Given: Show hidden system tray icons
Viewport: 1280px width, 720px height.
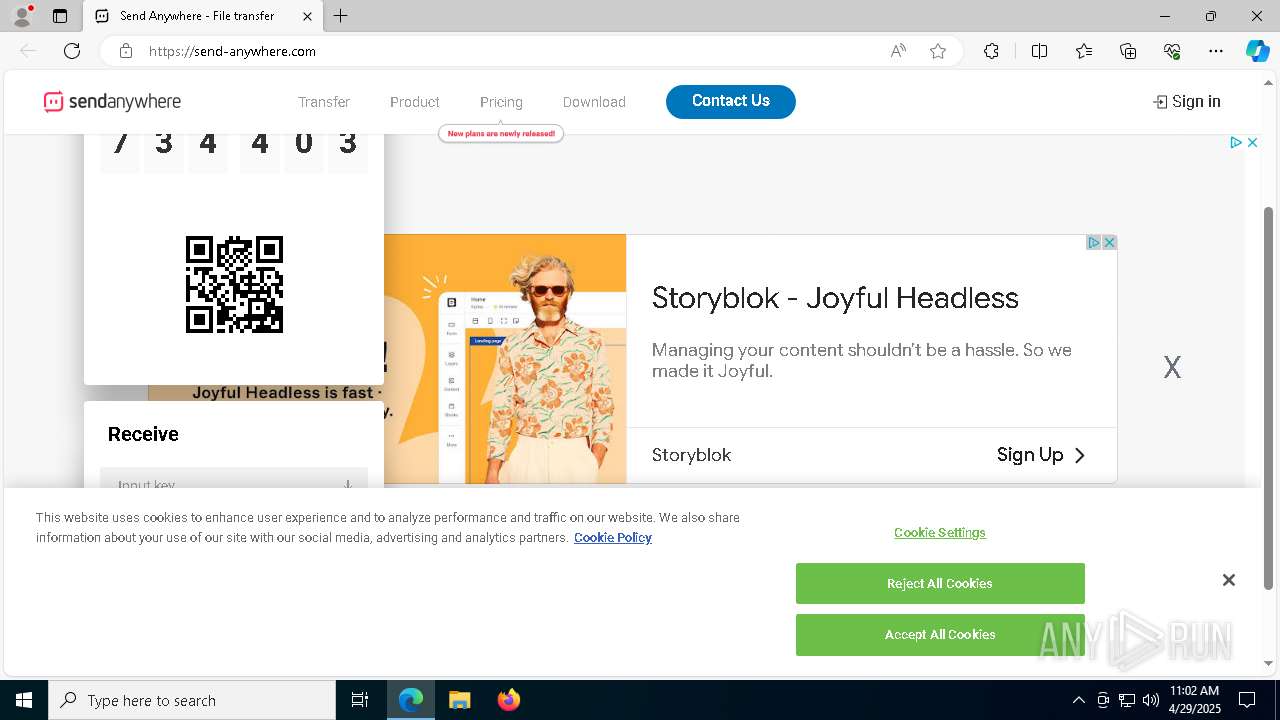Looking at the screenshot, I should coord(1078,700).
